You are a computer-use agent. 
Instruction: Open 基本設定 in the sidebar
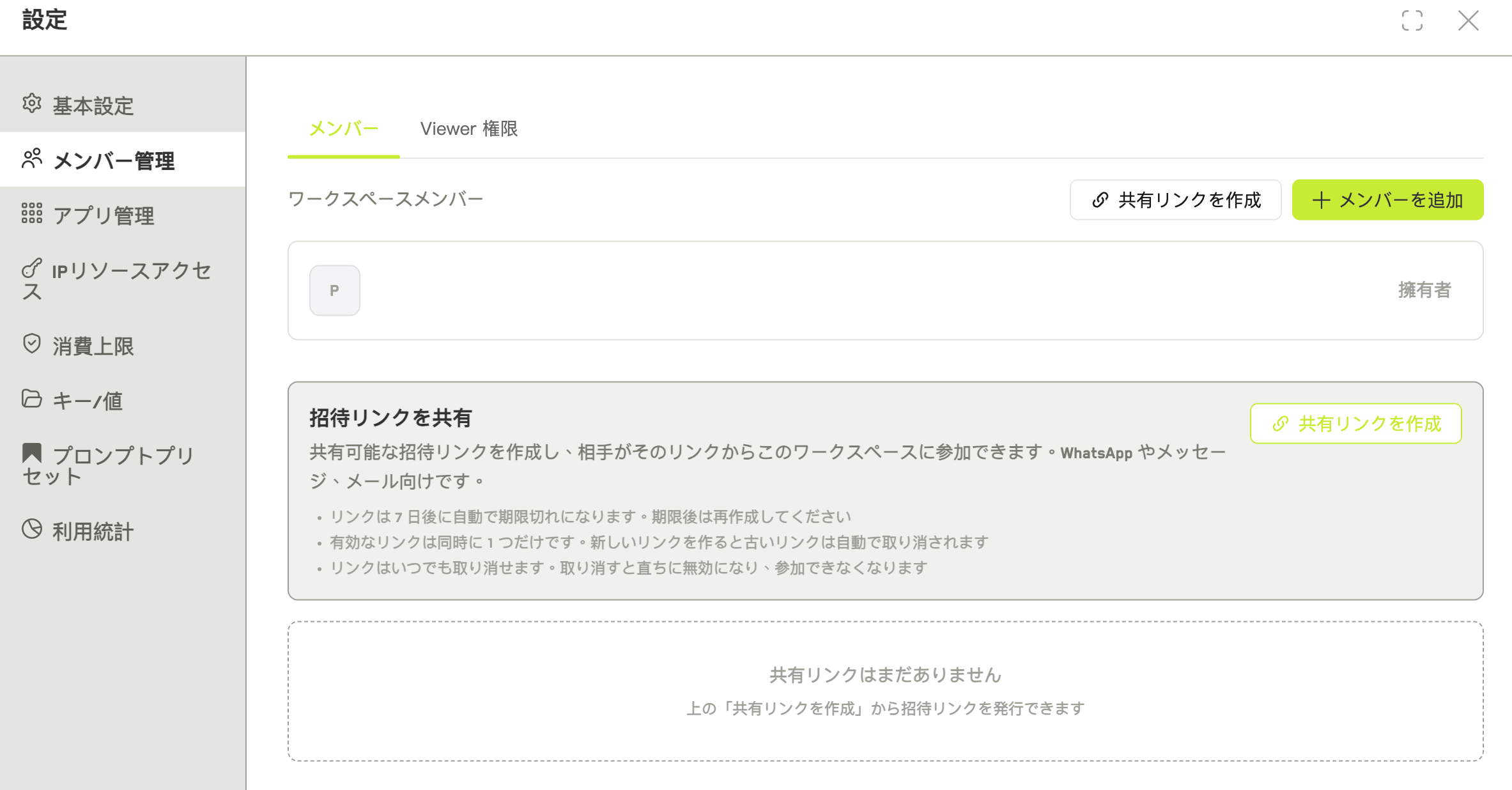click(x=123, y=105)
